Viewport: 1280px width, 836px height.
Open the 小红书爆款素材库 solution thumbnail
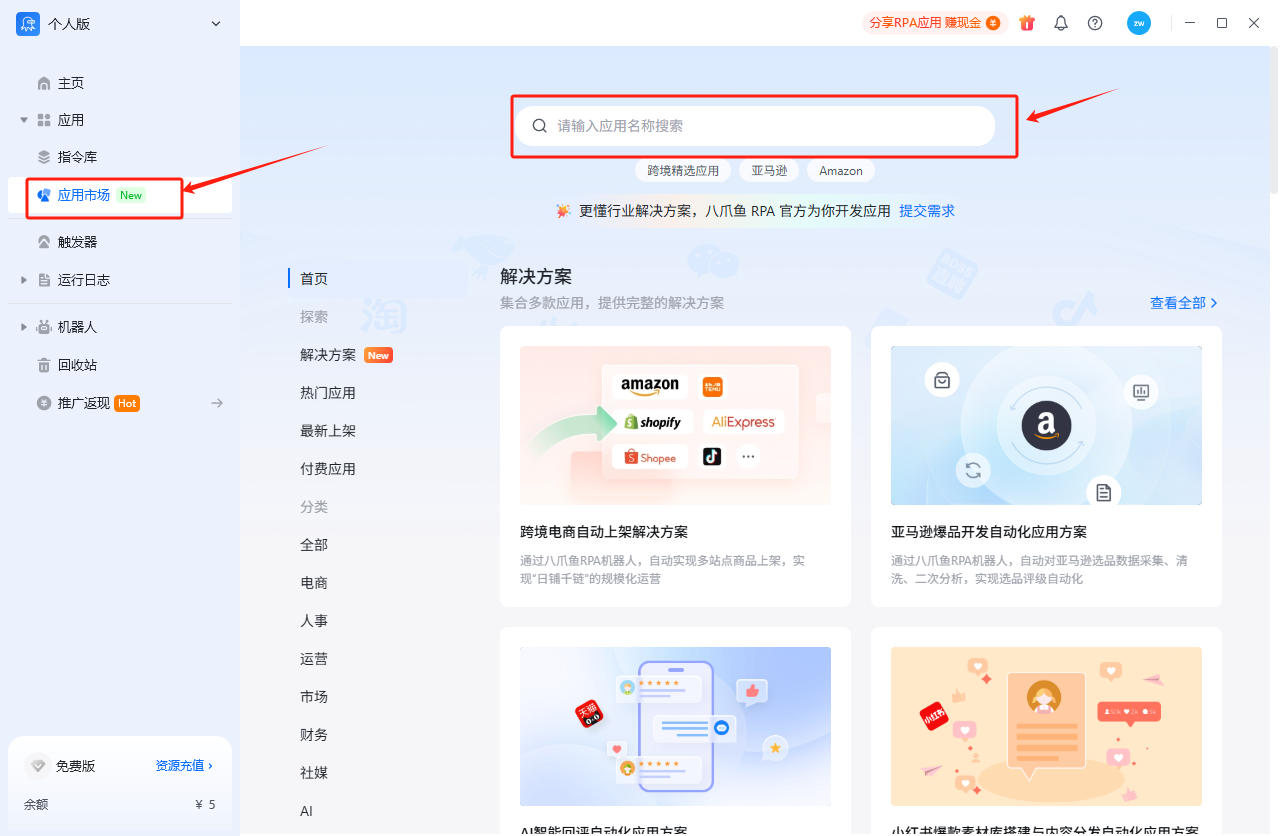tap(1046, 726)
